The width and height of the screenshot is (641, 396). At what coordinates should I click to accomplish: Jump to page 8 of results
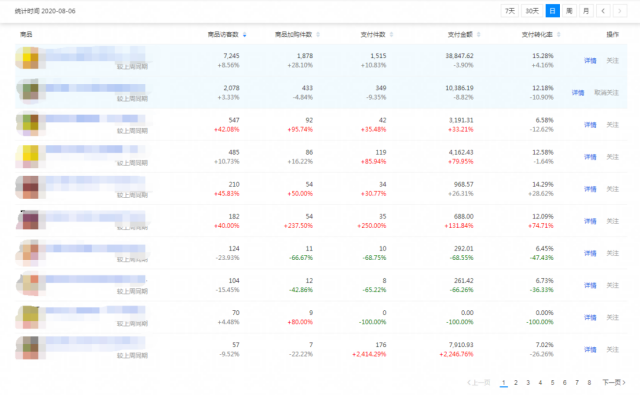click(x=589, y=383)
